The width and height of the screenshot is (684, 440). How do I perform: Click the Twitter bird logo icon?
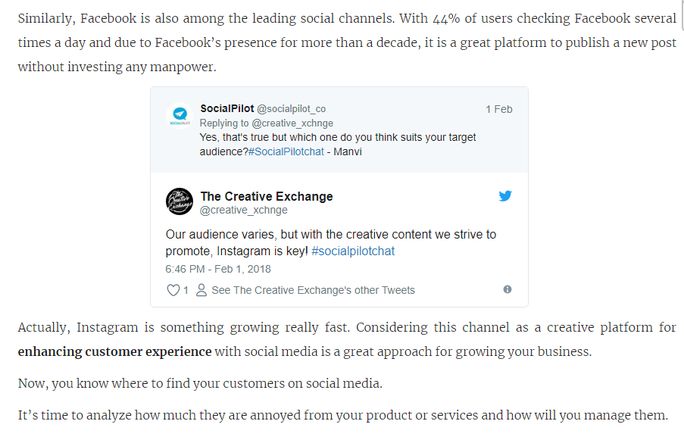[505, 196]
